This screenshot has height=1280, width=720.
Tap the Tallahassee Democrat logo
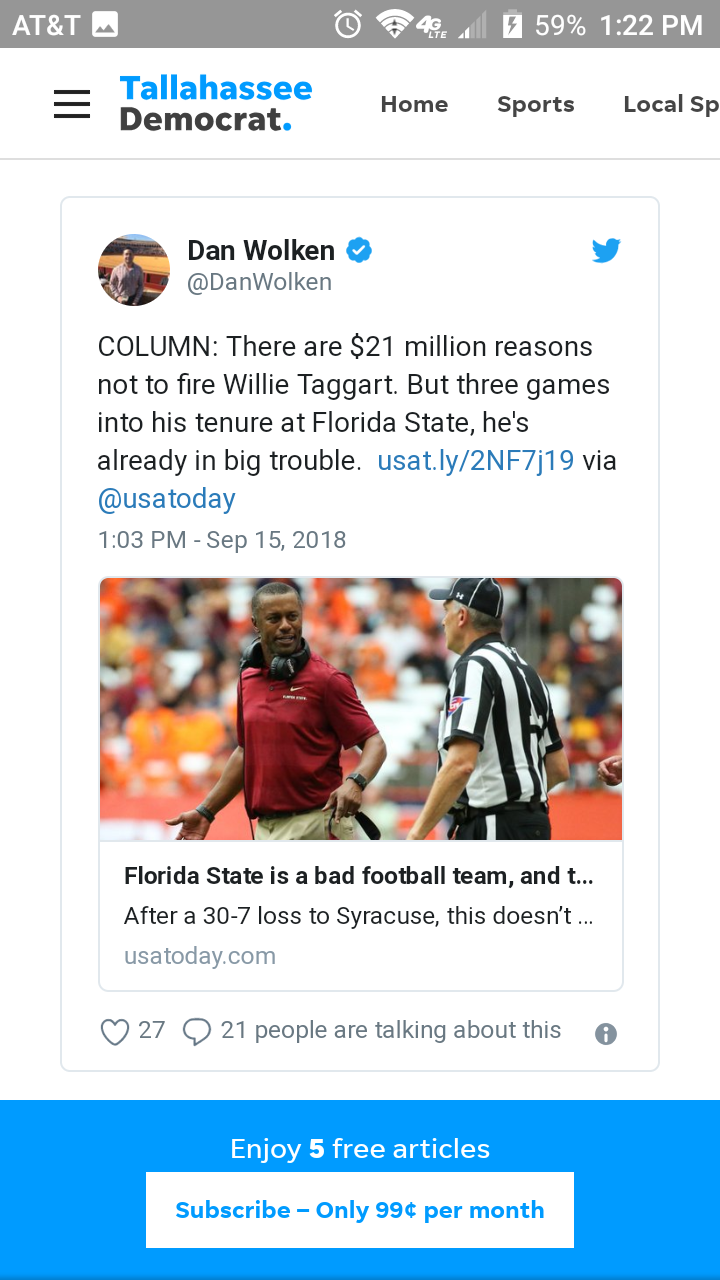[x=216, y=104]
